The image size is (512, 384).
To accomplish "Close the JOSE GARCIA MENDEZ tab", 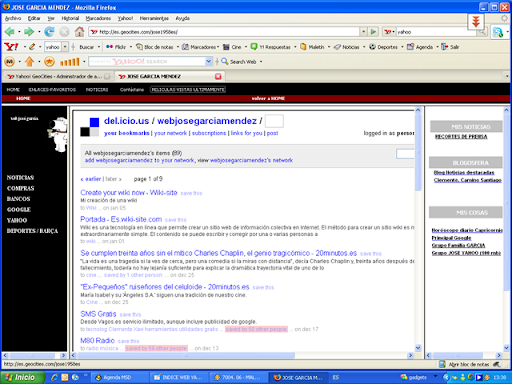I will 218,76.
